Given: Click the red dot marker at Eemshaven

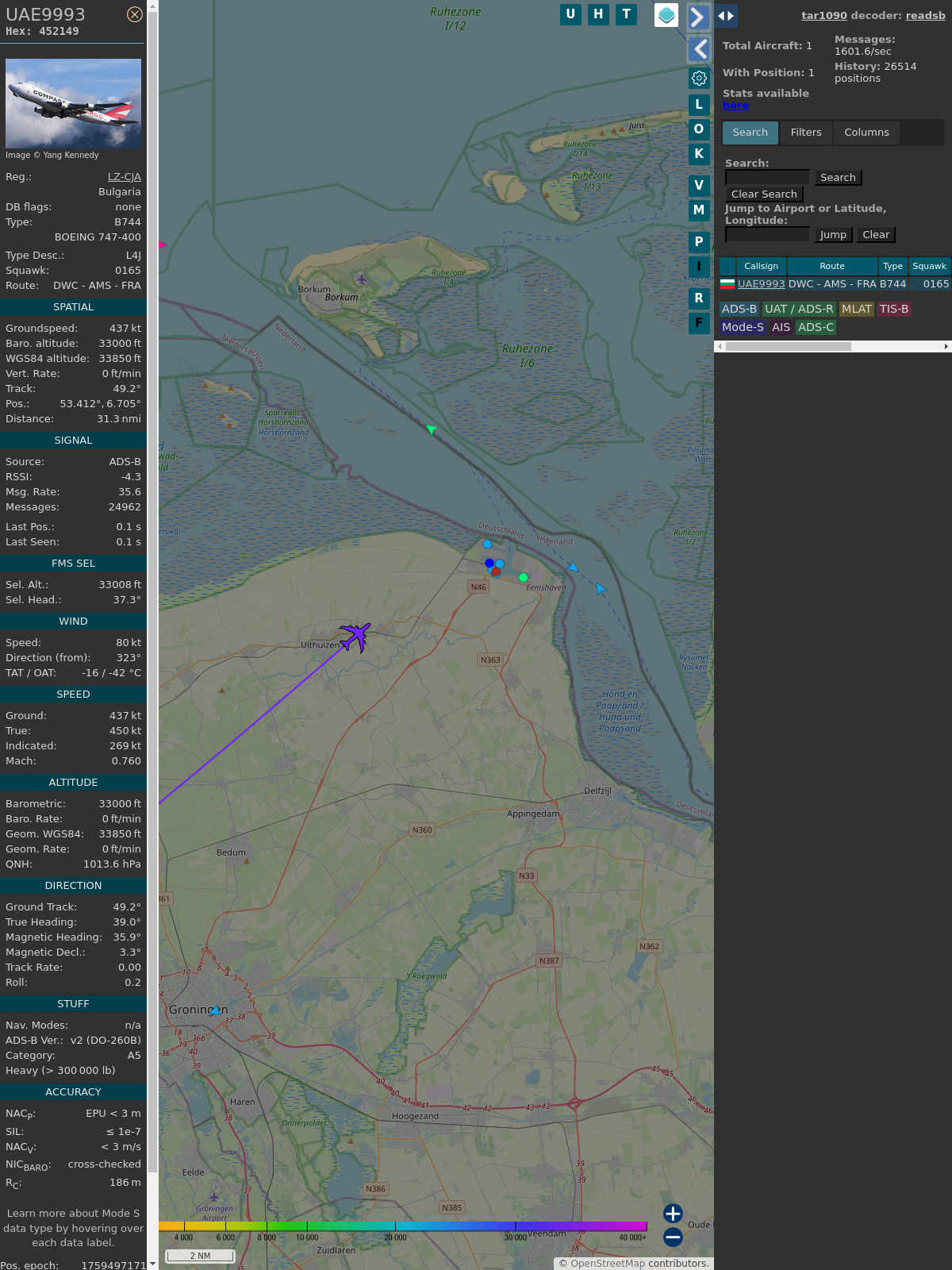Looking at the screenshot, I should tap(496, 571).
